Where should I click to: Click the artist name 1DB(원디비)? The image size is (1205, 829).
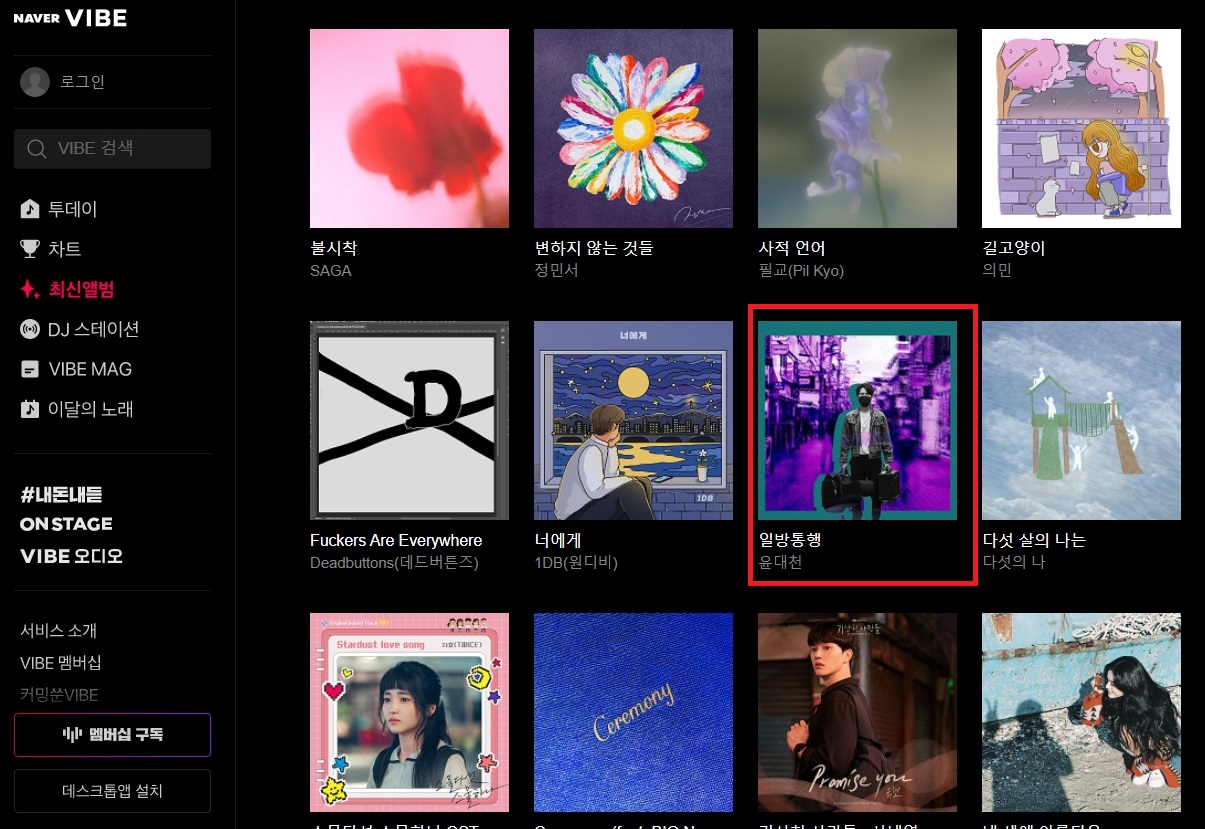coord(576,563)
